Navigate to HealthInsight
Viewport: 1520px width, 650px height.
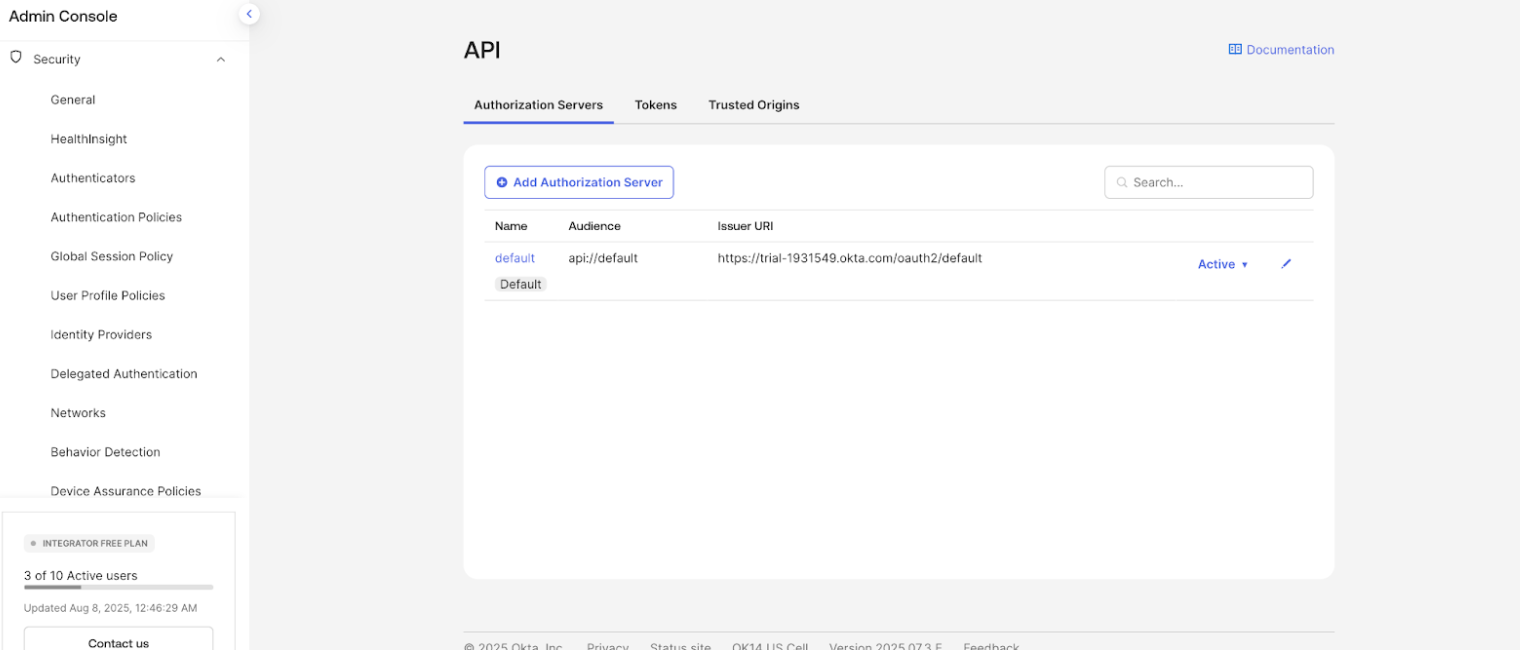(89, 139)
